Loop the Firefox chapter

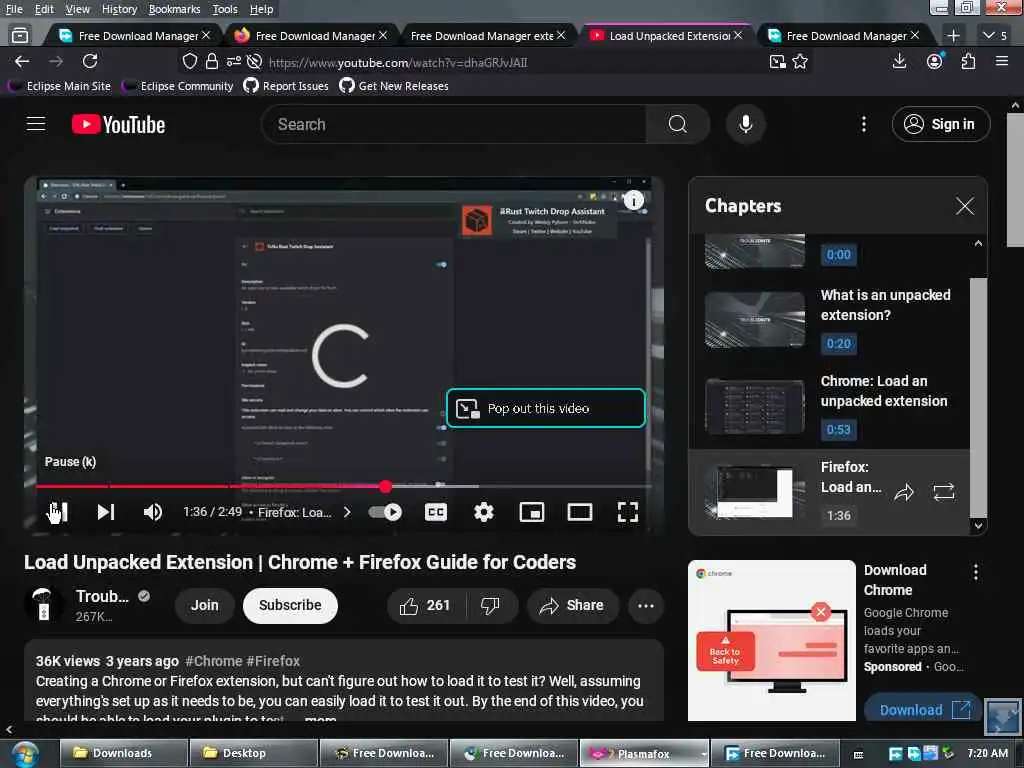point(944,492)
